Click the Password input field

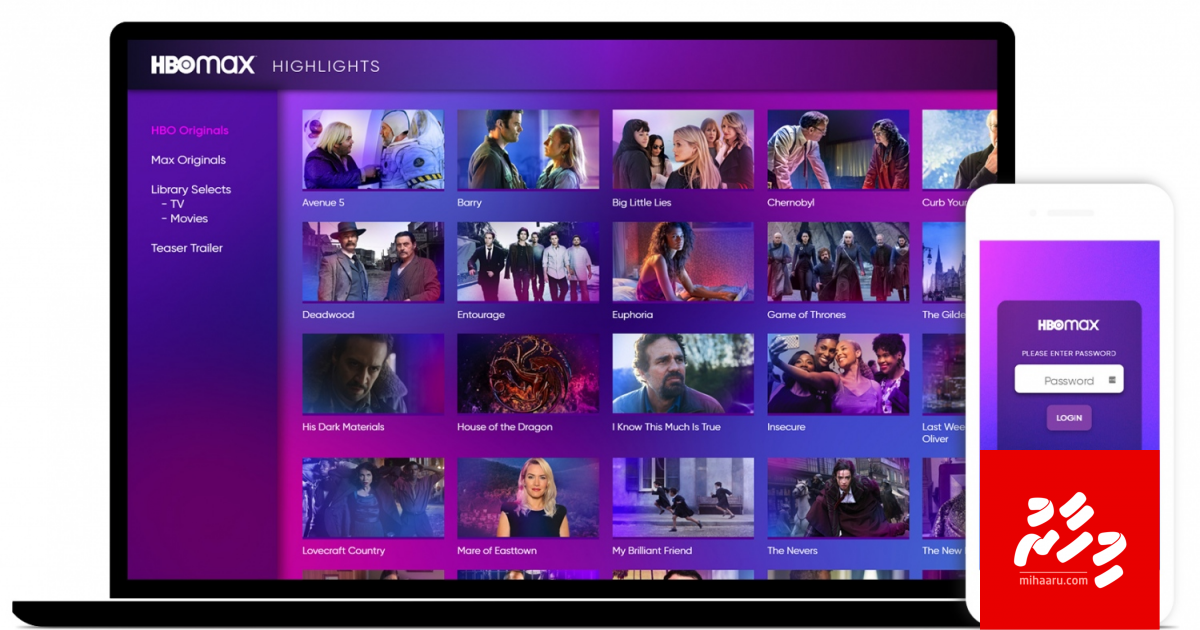pyautogui.click(x=1062, y=380)
